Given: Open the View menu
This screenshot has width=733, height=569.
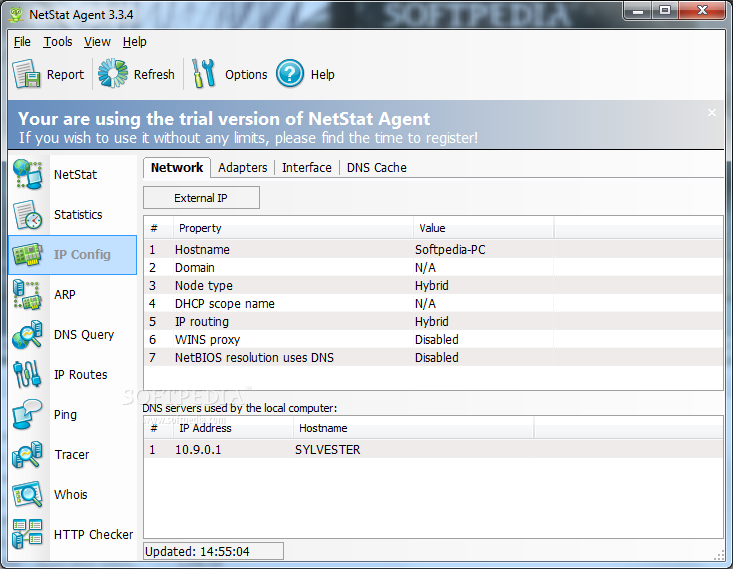Looking at the screenshot, I should pyautogui.click(x=97, y=42).
